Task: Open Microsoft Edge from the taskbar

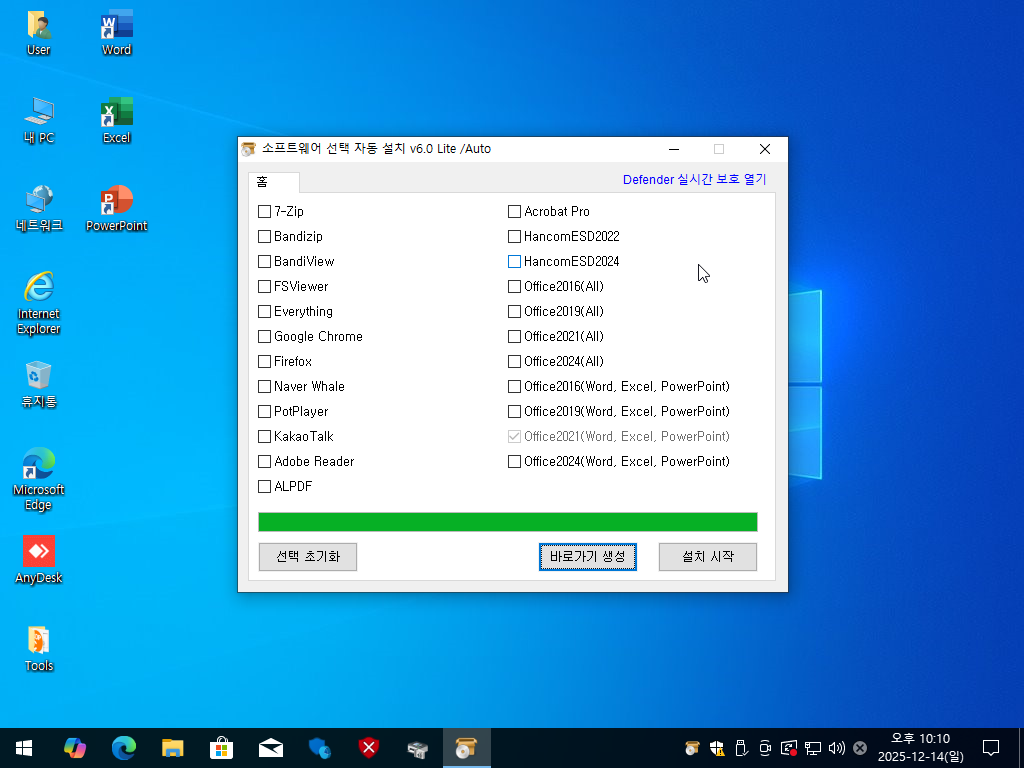Action: click(123, 748)
